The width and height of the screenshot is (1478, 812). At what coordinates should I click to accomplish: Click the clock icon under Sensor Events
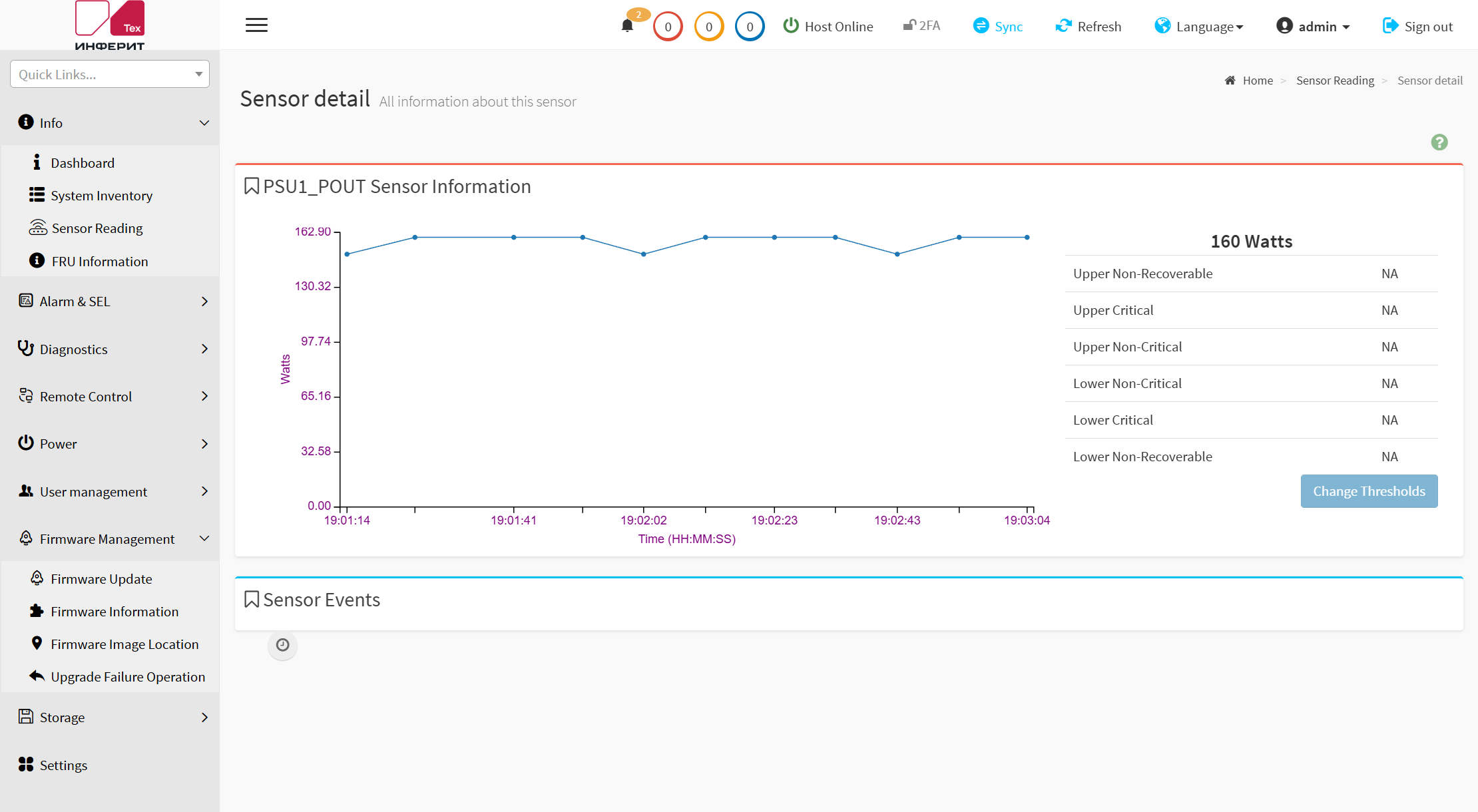click(x=283, y=645)
